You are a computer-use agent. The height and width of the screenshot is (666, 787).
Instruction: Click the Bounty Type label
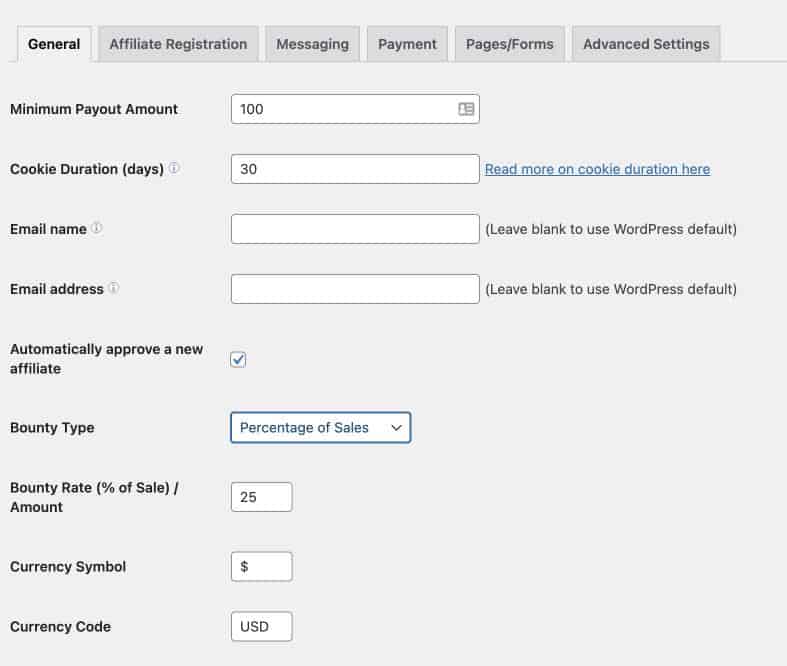(x=52, y=428)
